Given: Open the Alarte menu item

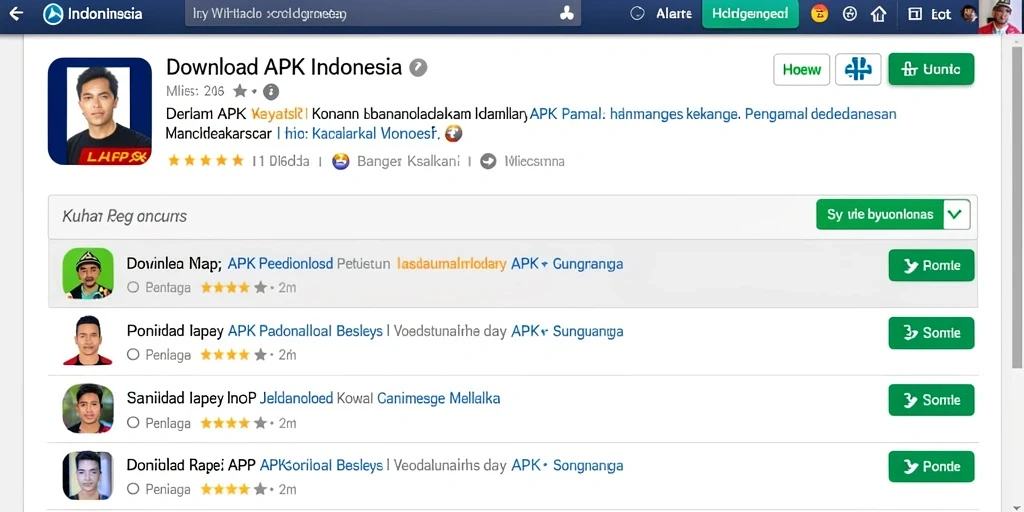Looking at the screenshot, I should click(x=673, y=14).
